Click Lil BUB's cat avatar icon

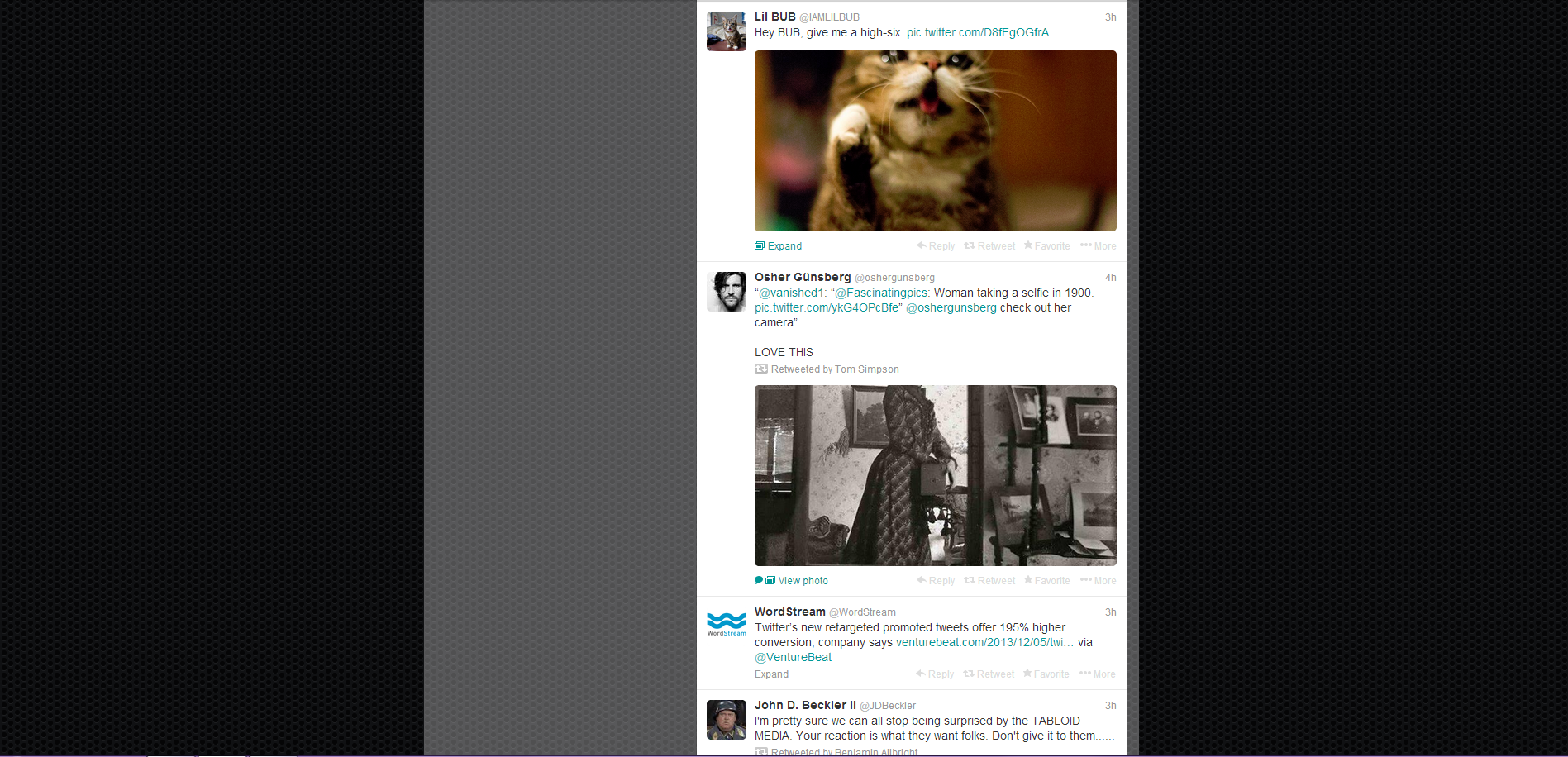pos(726,31)
